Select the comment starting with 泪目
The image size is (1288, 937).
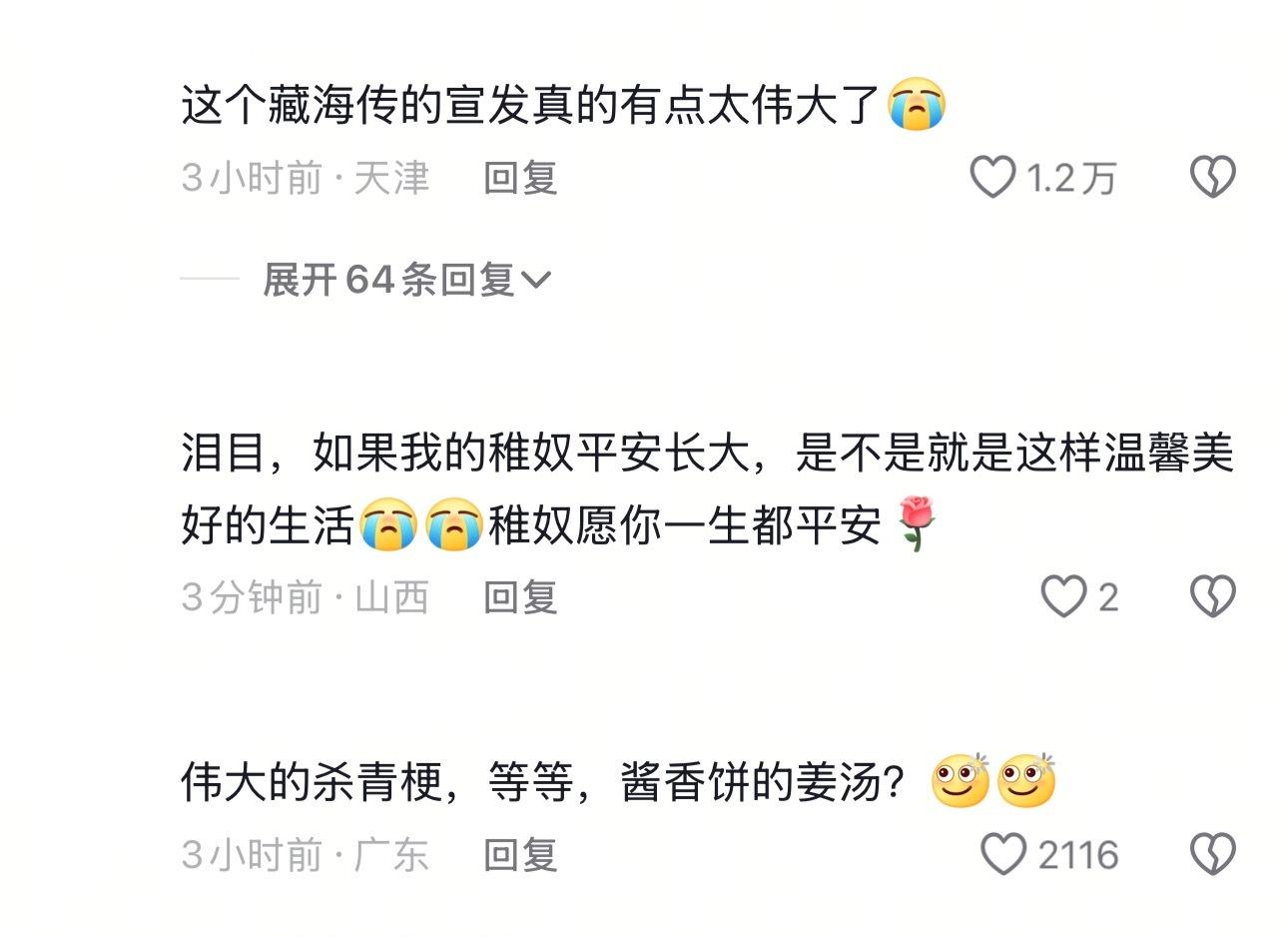point(707,488)
